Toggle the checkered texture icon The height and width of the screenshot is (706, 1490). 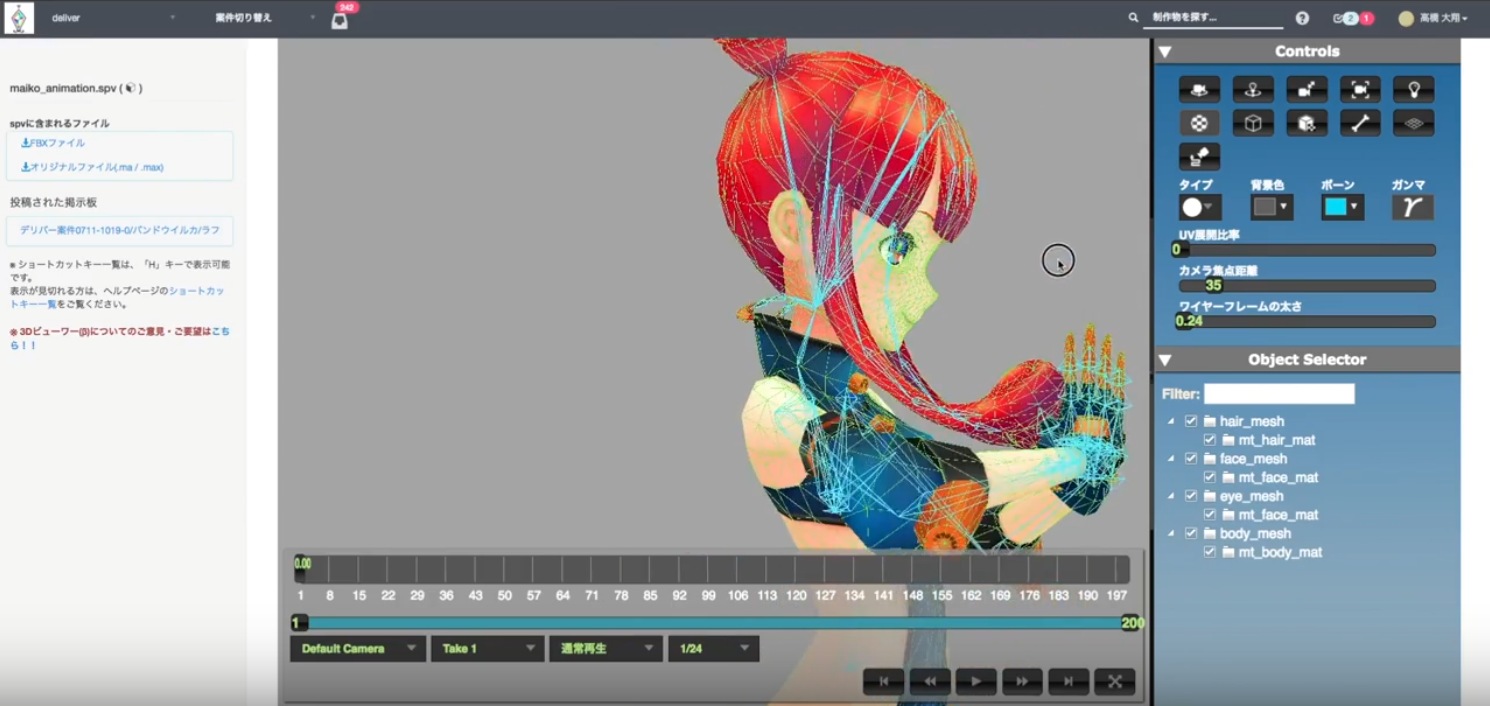click(1199, 123)
